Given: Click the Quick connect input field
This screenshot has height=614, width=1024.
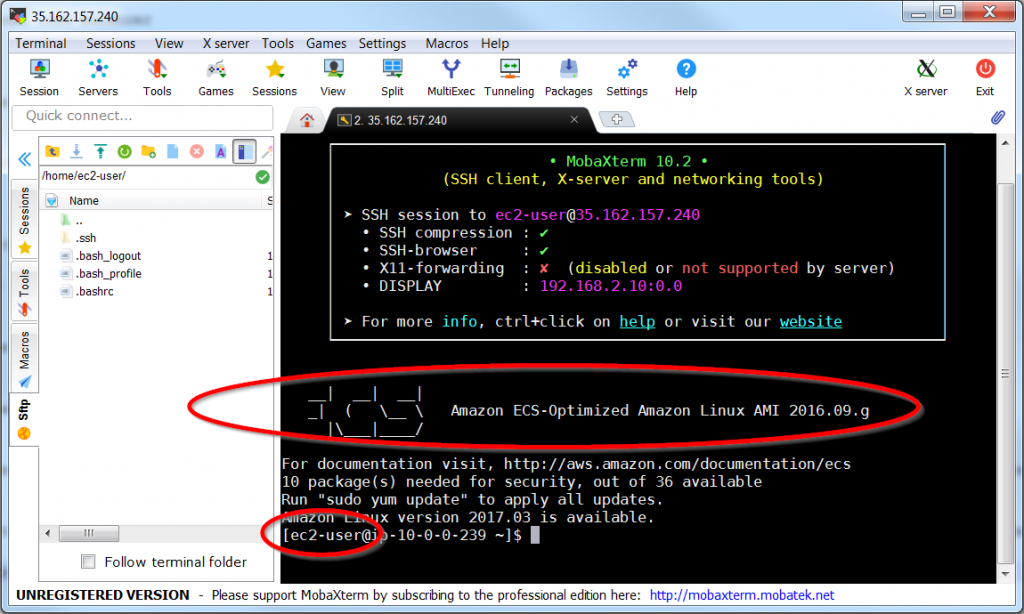Looking at the screenshot, I should point(143,116).
